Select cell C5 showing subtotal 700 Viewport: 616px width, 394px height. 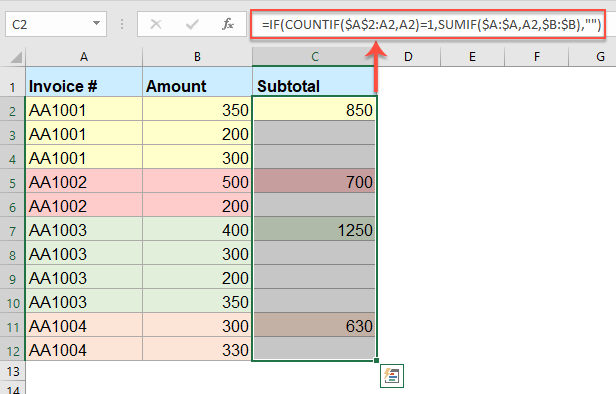click(314, 181)
